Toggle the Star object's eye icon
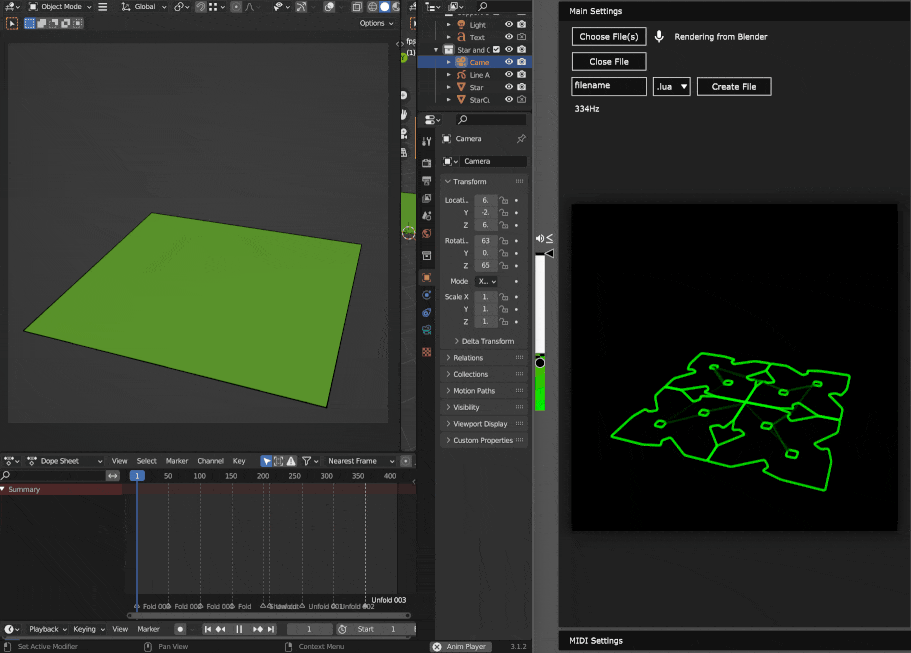Viewport: 911px width, 653px height. point(509,87)
